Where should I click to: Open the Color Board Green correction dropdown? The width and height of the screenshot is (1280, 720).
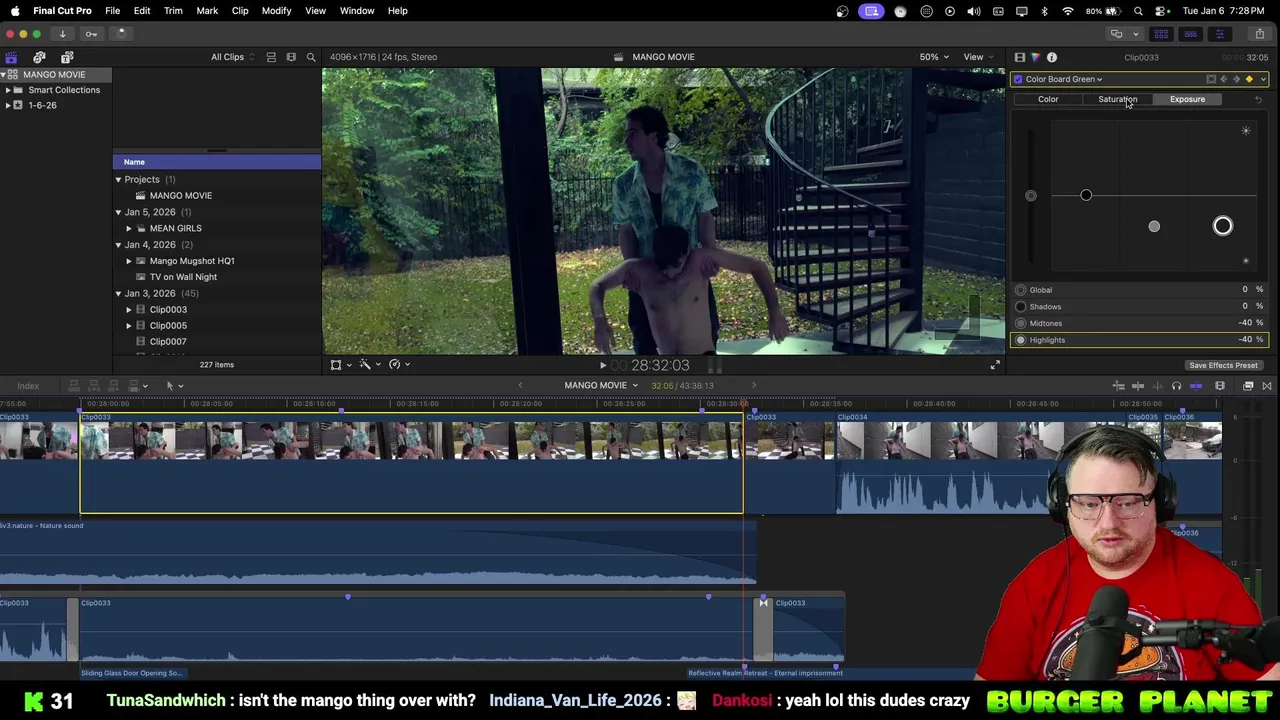tap(1063, 79)
